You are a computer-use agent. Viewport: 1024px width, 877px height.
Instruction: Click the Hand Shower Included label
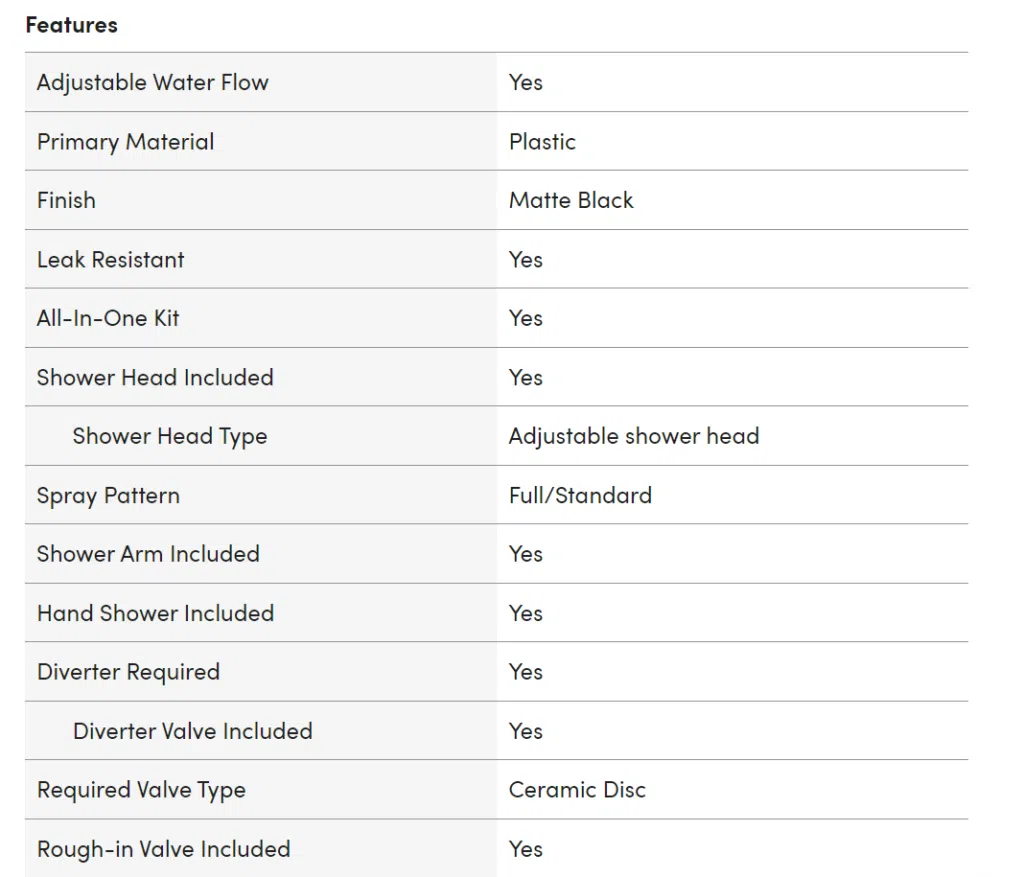point(155,614)
